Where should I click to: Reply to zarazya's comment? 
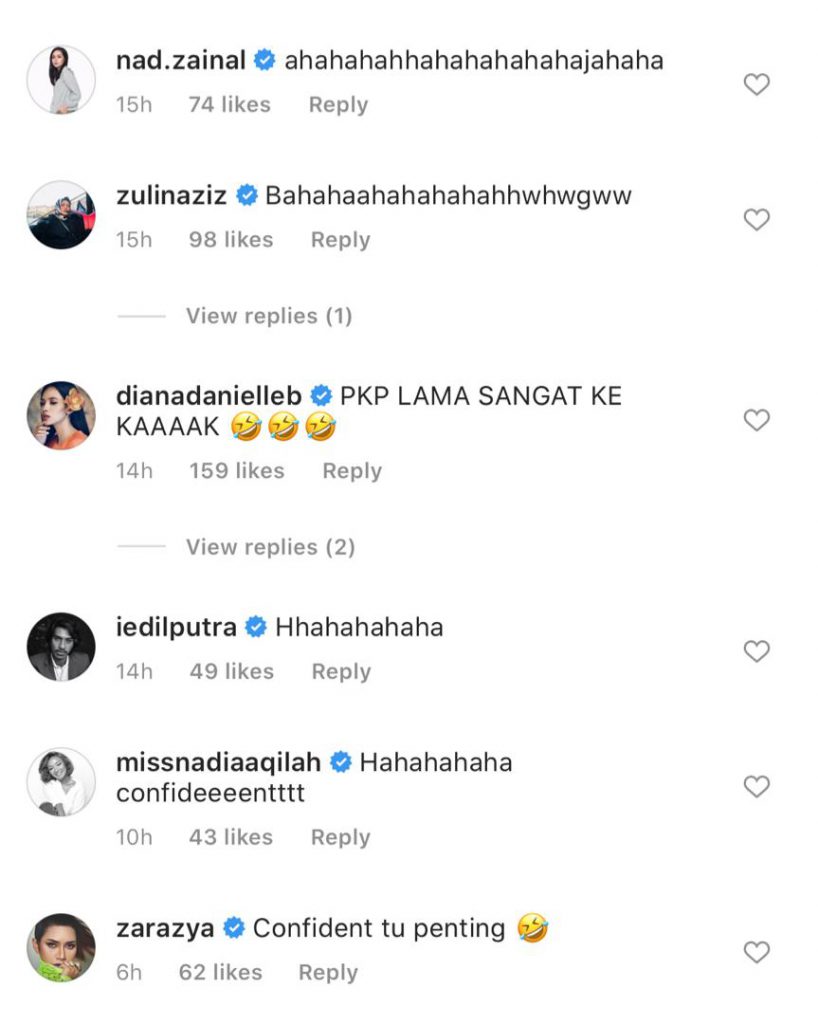(328, 972)
